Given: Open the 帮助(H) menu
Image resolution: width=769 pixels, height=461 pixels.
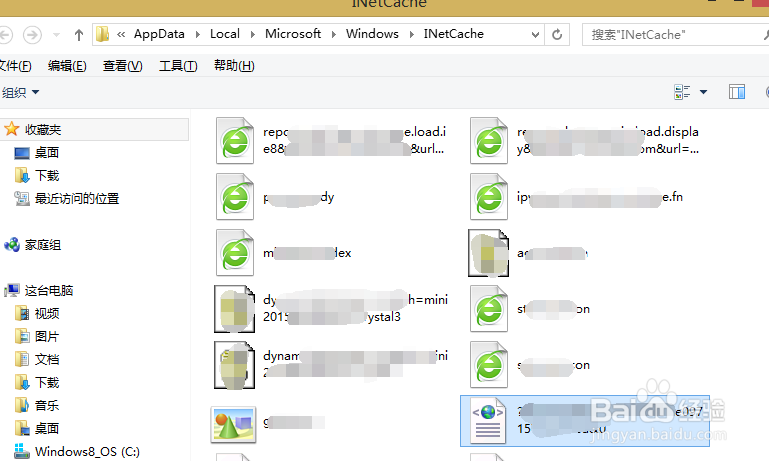Looking at the screenshot, I should 234,66.
